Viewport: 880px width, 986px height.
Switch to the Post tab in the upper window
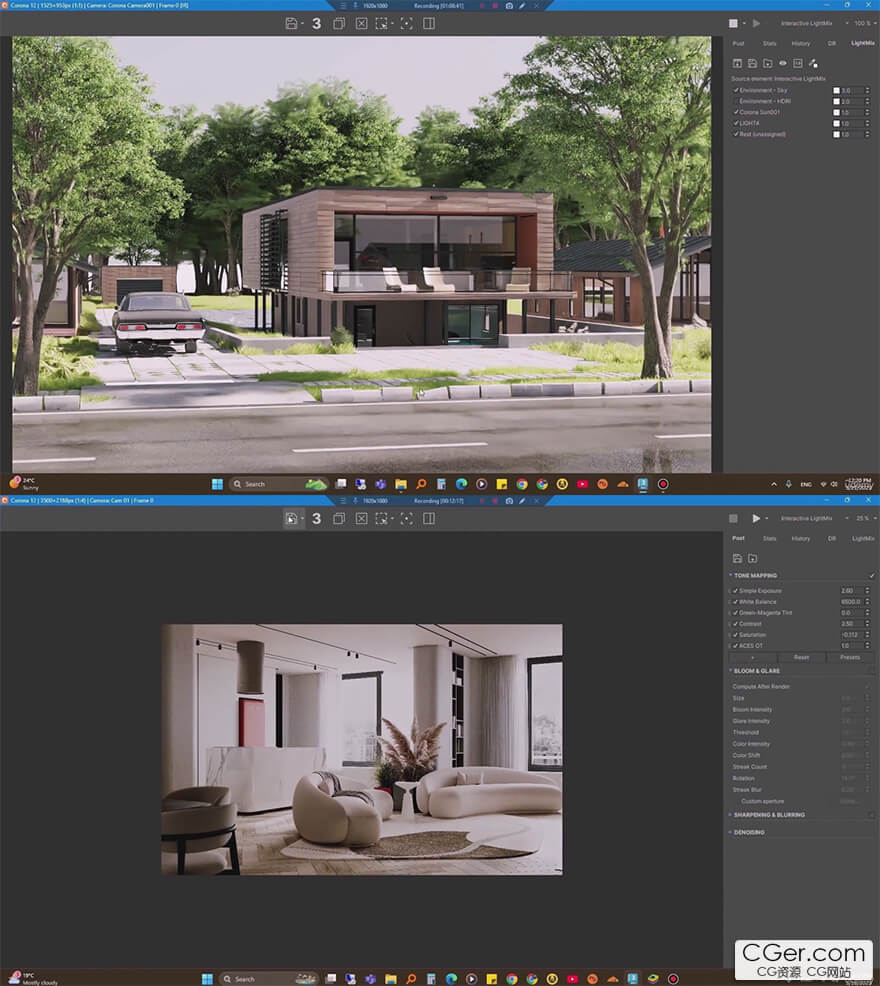click(738, 43)
